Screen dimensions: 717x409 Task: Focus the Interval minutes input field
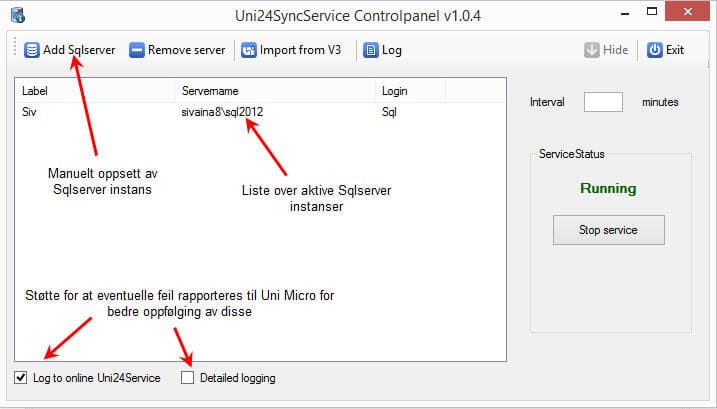(603, 102)
